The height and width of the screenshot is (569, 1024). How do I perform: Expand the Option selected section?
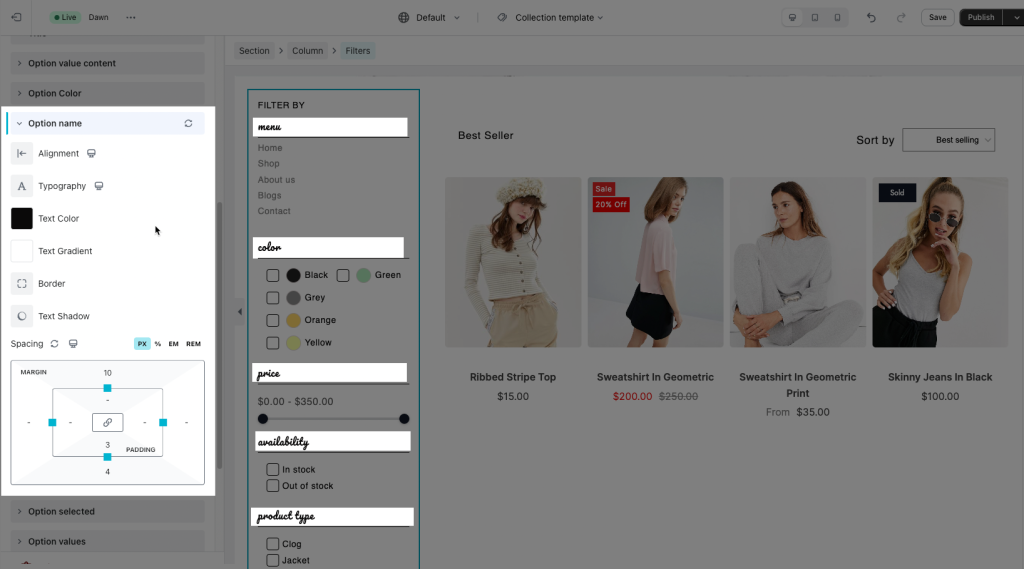(108, 512)
